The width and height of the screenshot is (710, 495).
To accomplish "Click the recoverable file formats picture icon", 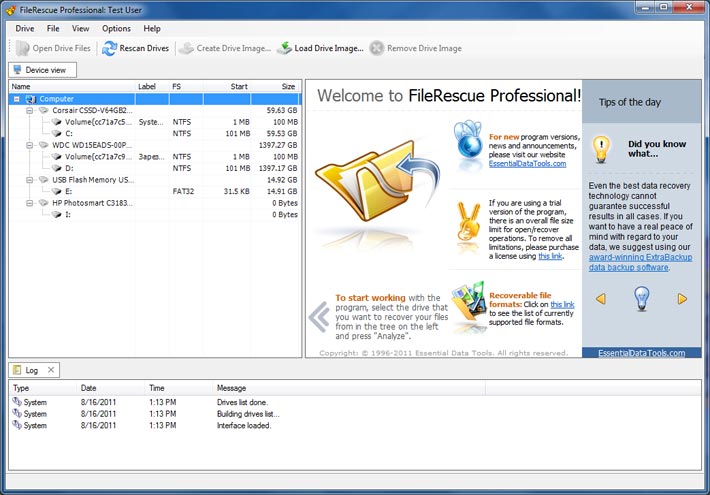I will coord(470,301).
